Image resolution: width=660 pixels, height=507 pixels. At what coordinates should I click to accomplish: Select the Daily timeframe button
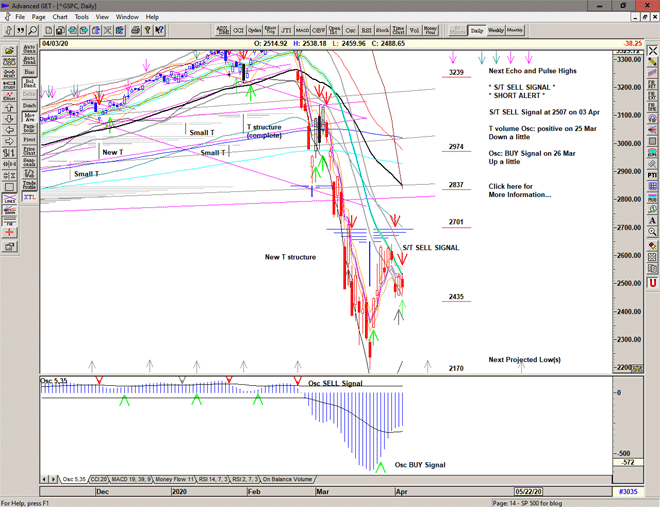coord(477,30)
